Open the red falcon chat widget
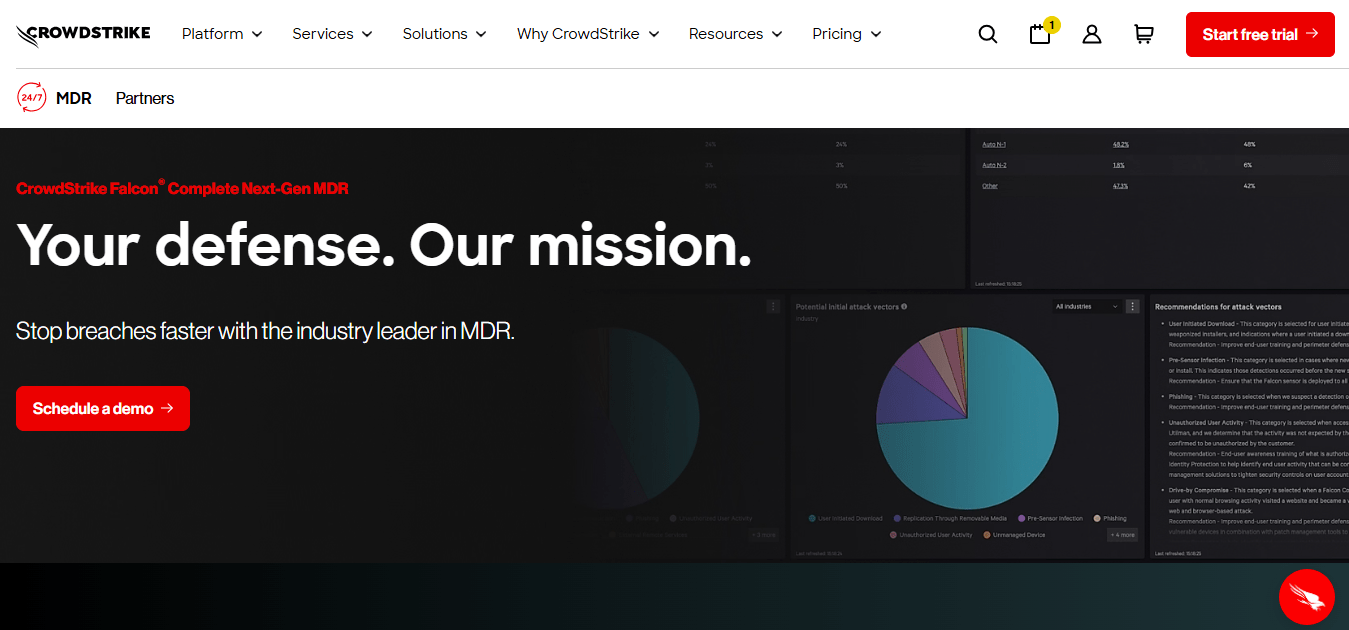 (x=1307, y=597)
